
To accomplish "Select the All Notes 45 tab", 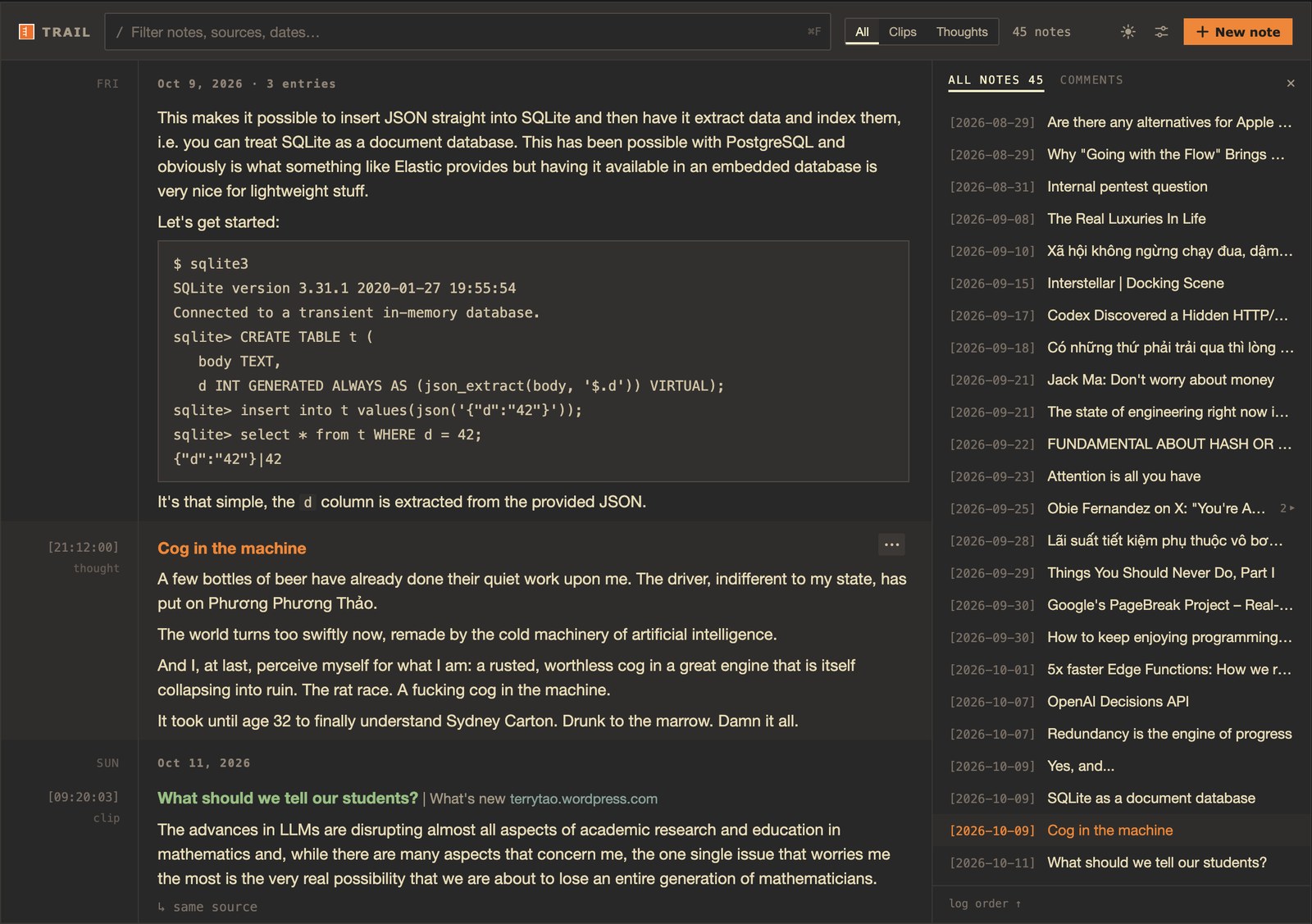I will [x=995, y=80].
